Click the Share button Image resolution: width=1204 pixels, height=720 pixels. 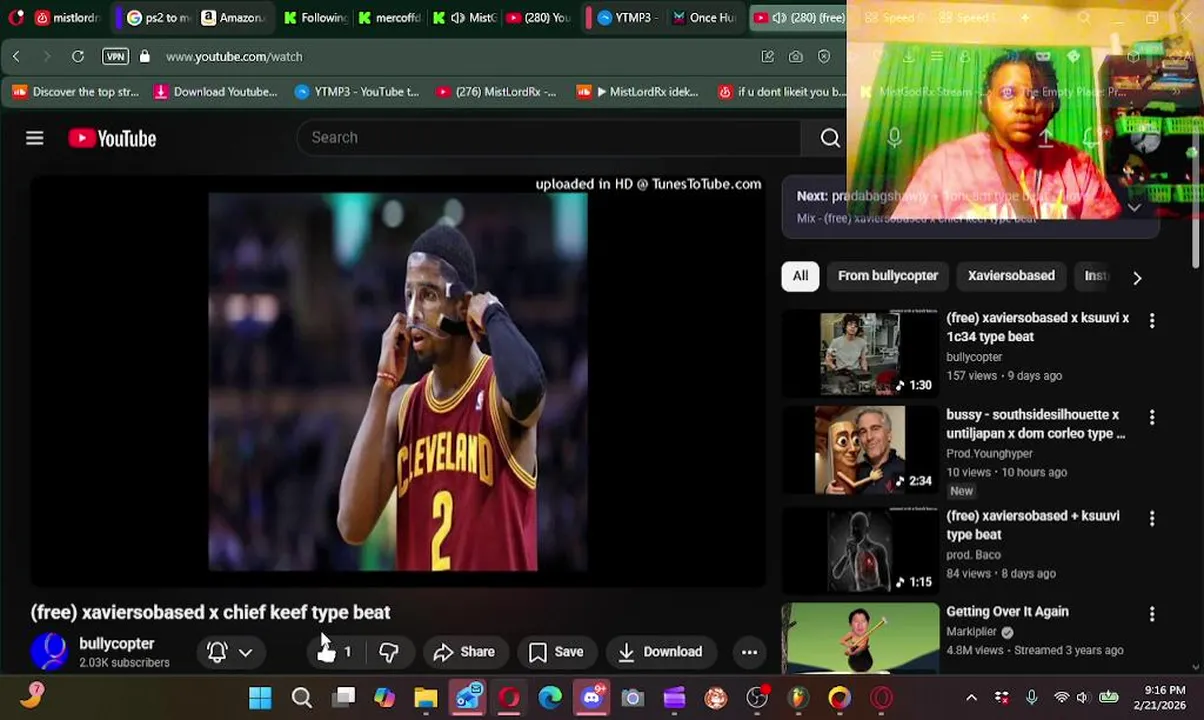pyautogui.click(x=464, y=652)
